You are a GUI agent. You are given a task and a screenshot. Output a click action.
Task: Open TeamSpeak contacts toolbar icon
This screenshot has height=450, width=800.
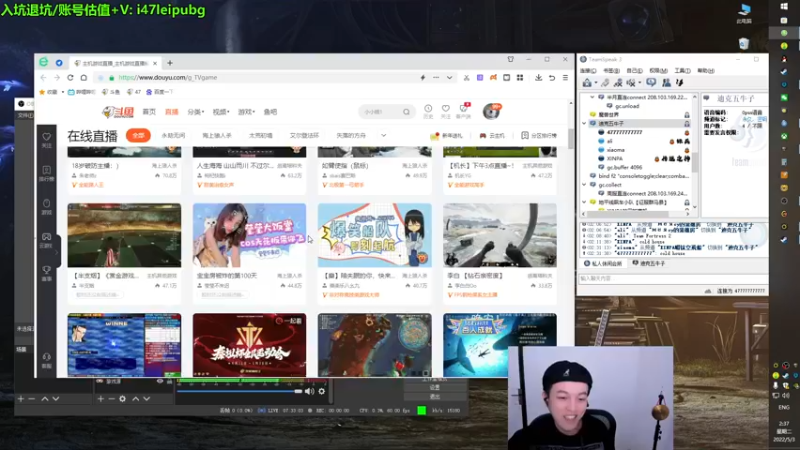666,83
